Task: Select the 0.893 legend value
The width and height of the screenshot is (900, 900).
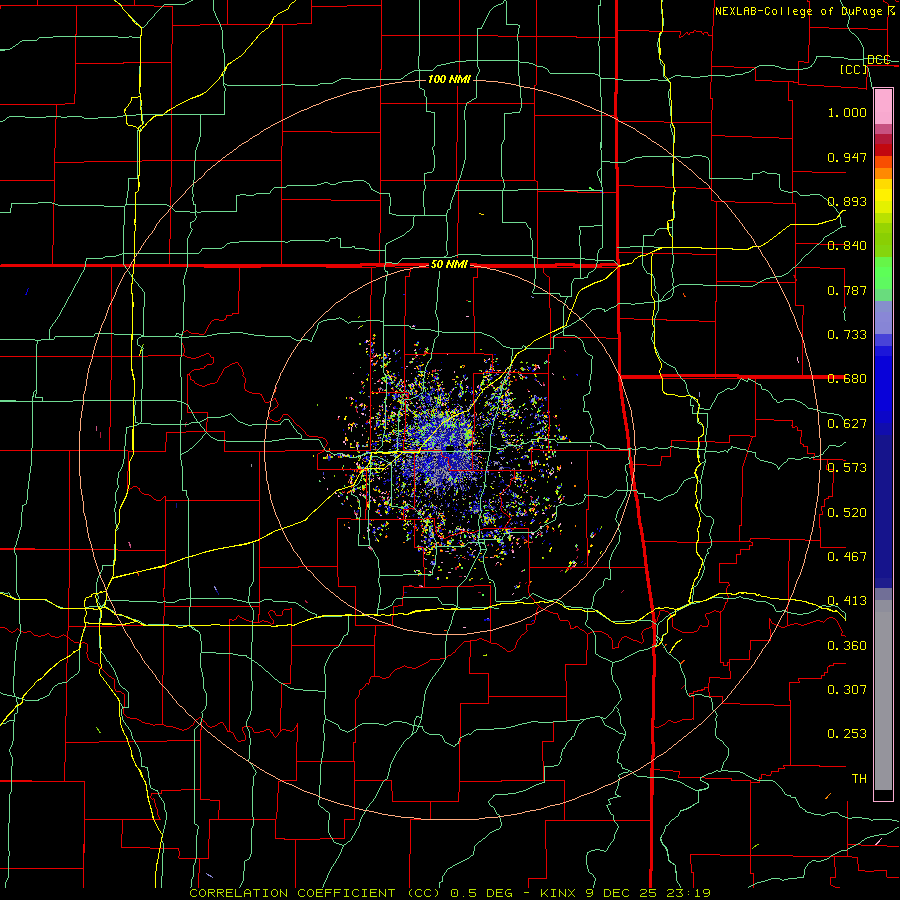Action: coord(847,201)
